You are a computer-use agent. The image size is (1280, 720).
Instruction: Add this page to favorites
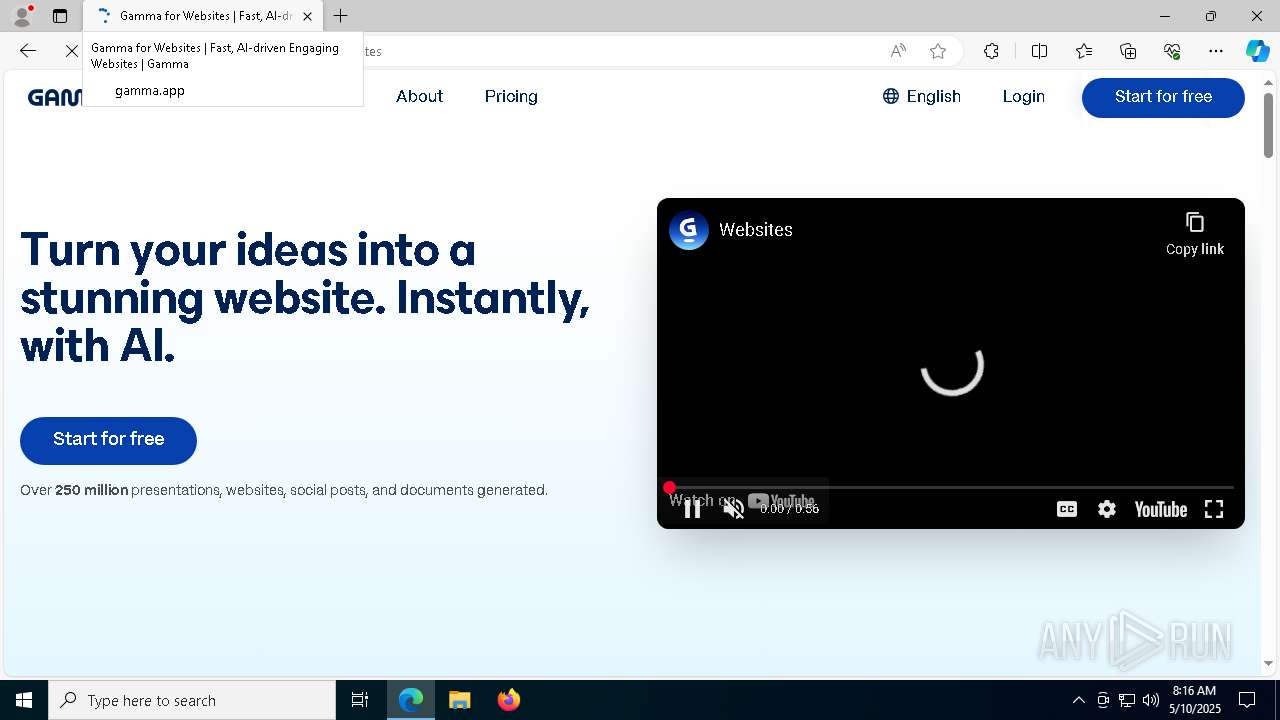[x=938, y=51]
